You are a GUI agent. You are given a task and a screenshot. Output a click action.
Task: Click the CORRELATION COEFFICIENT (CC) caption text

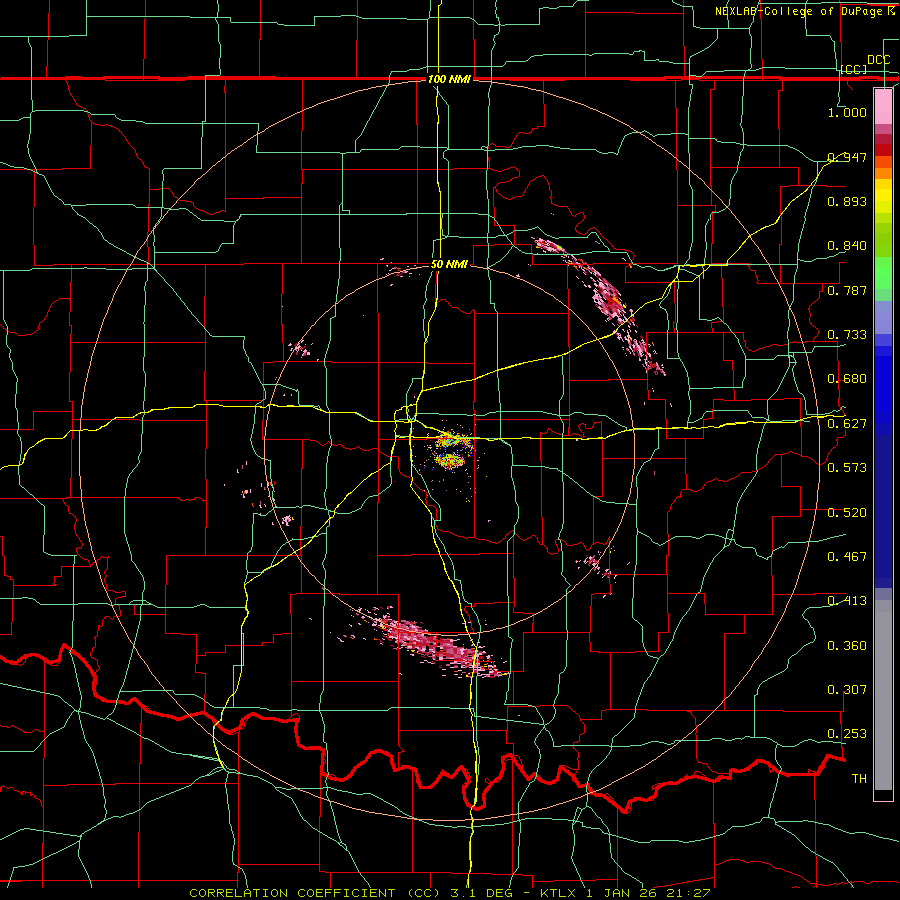point(315,893)
